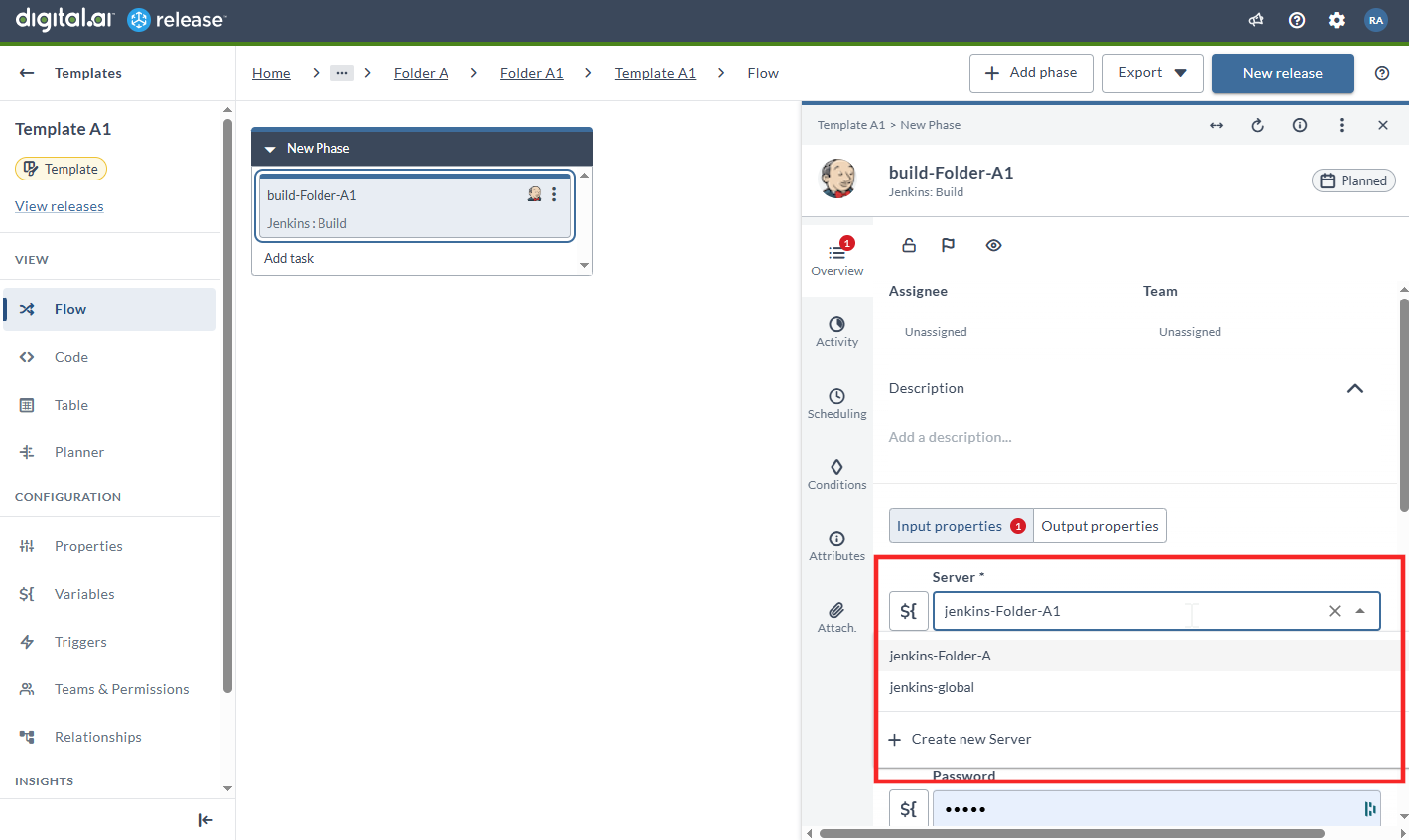This screenshot has width=1409, height=840.
Task: Open the task panel three-dot menu
Action: [1342, 125]
